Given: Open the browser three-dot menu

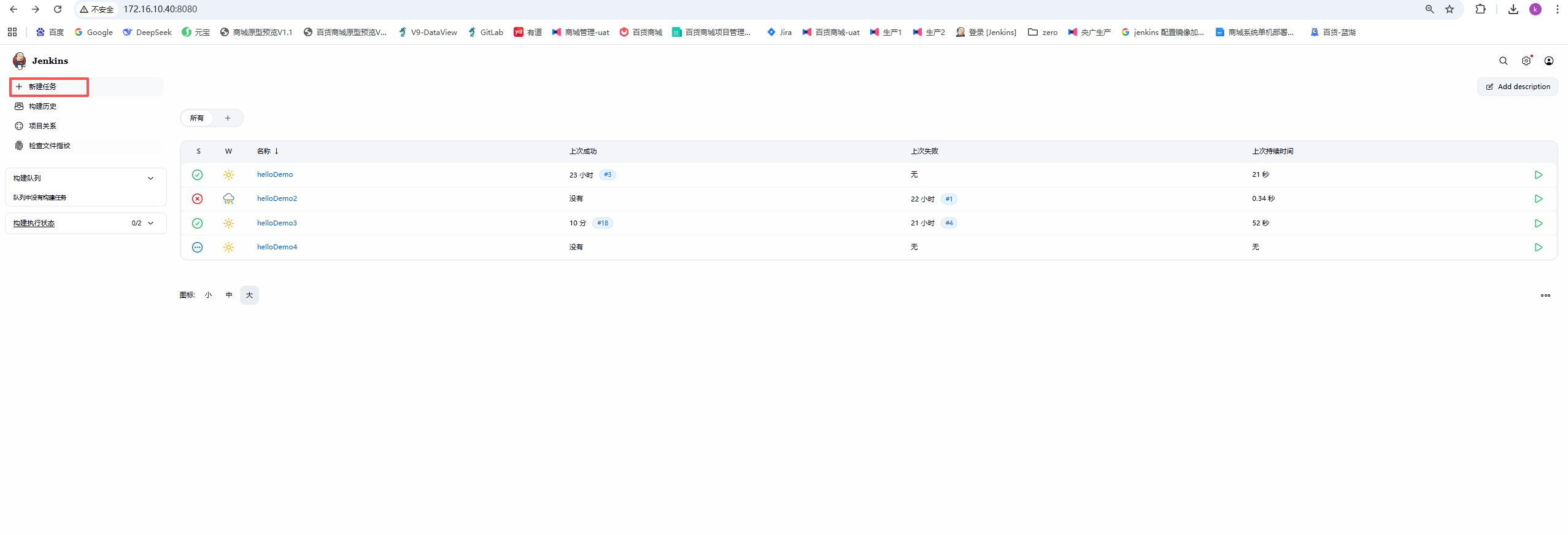Looking at the screenshot, I should (x=1558, y=9).
